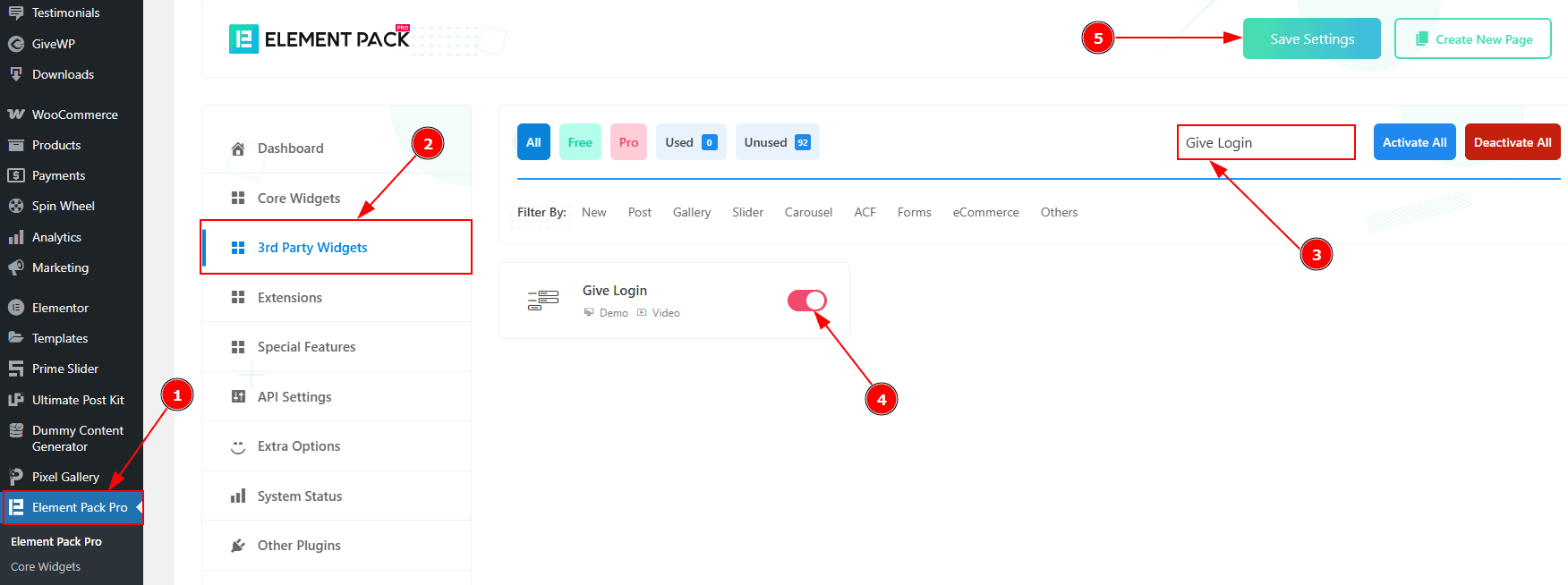Open Analytics menu in sidebar
Screen dimensions: 1568x585
coord(72,237)
